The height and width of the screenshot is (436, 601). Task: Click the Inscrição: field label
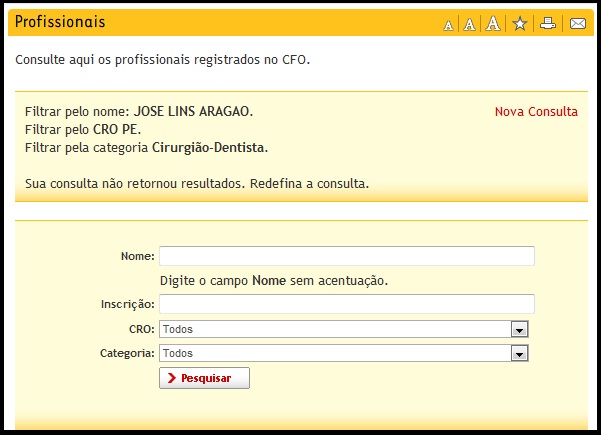coord(127,304)
